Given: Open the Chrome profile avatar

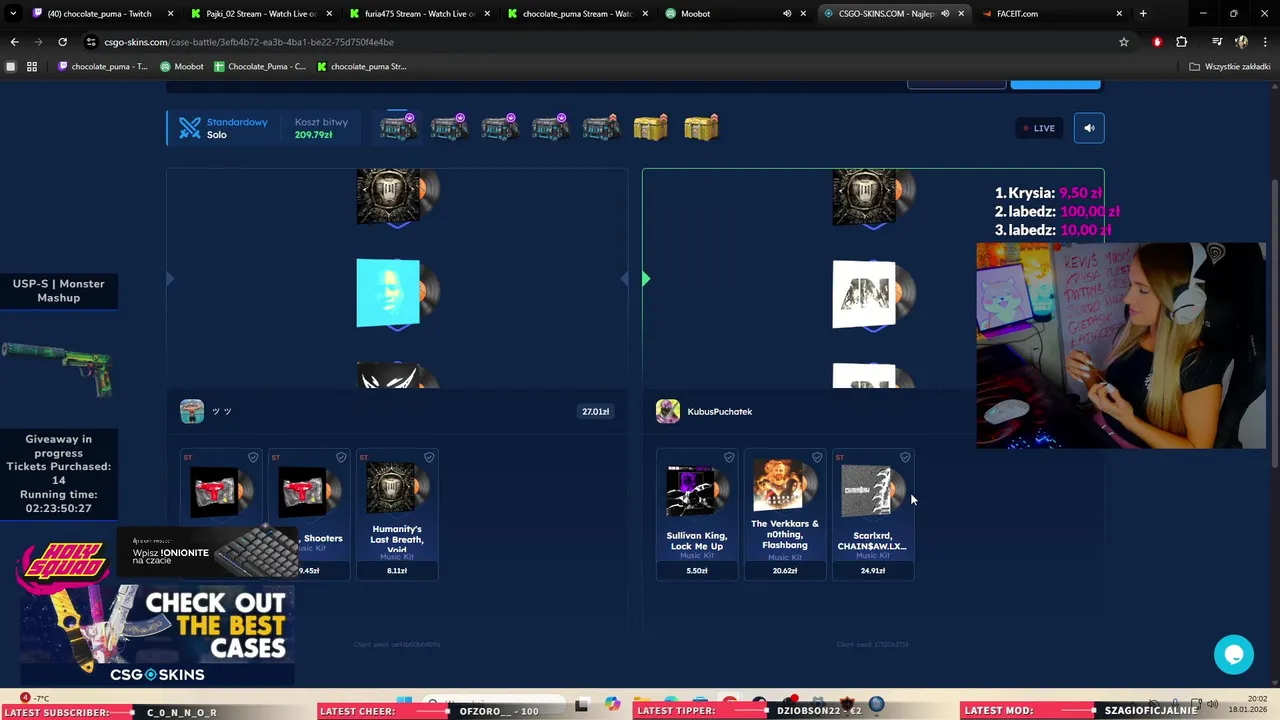Looking at the screenshot, I should (1241, 42).
